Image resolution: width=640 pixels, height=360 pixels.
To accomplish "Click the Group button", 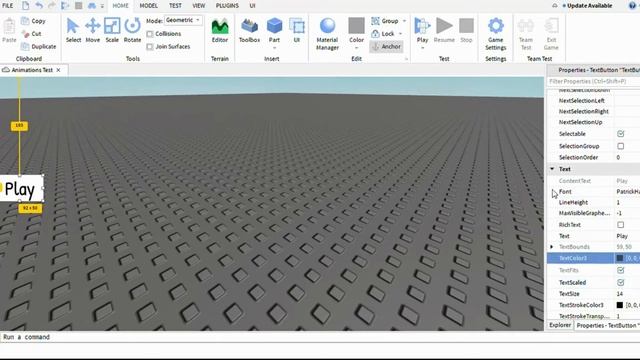I will point(385,21).
